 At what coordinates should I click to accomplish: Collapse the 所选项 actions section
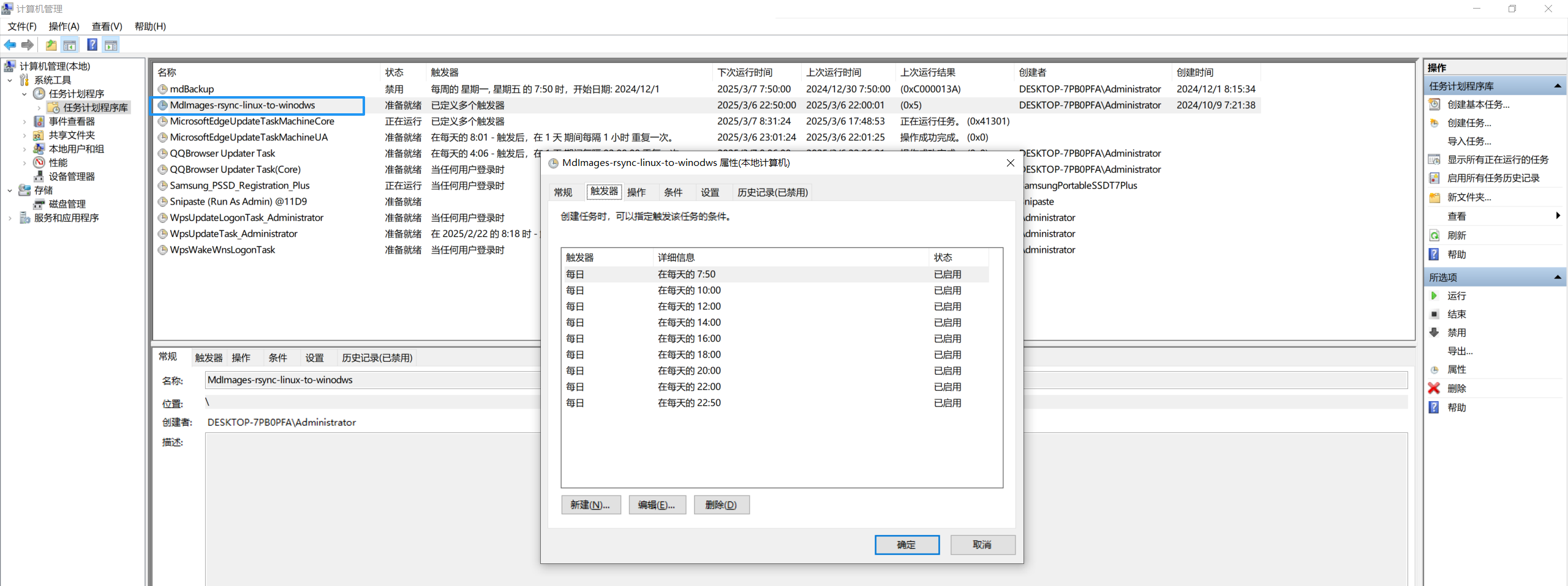1558,277
